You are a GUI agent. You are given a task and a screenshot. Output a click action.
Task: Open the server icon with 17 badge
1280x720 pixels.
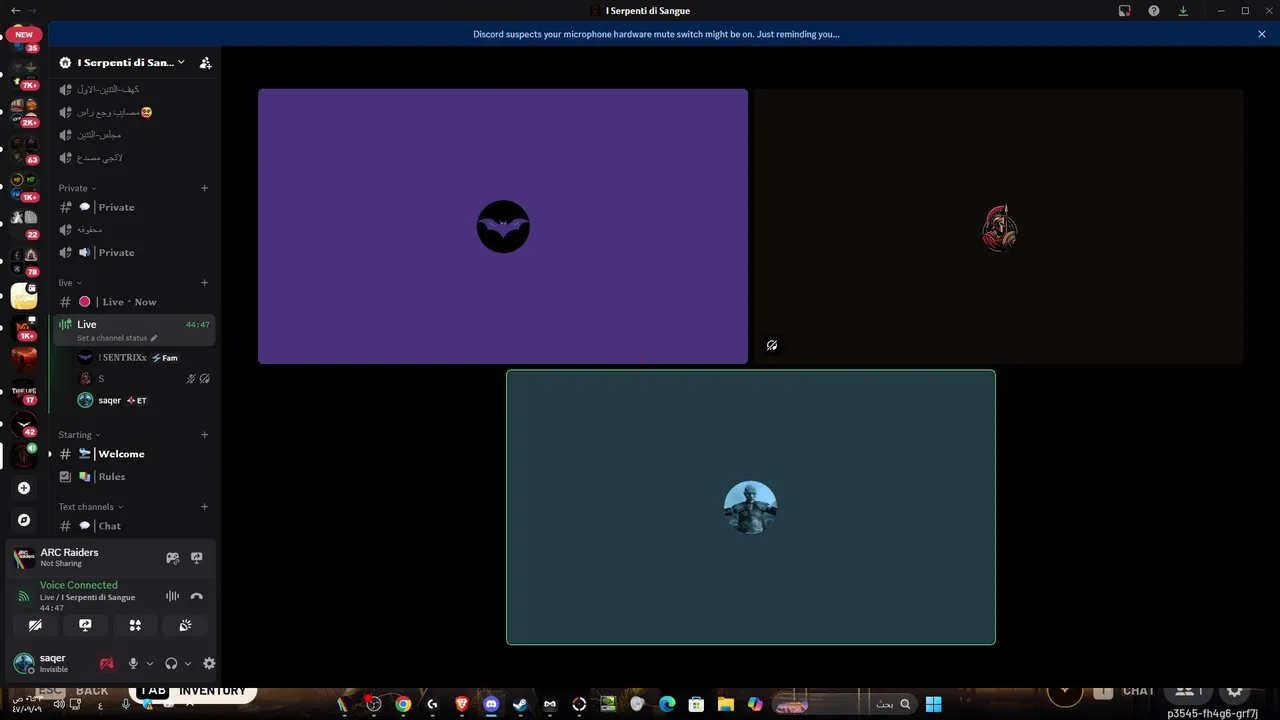(x=24, y=390)
